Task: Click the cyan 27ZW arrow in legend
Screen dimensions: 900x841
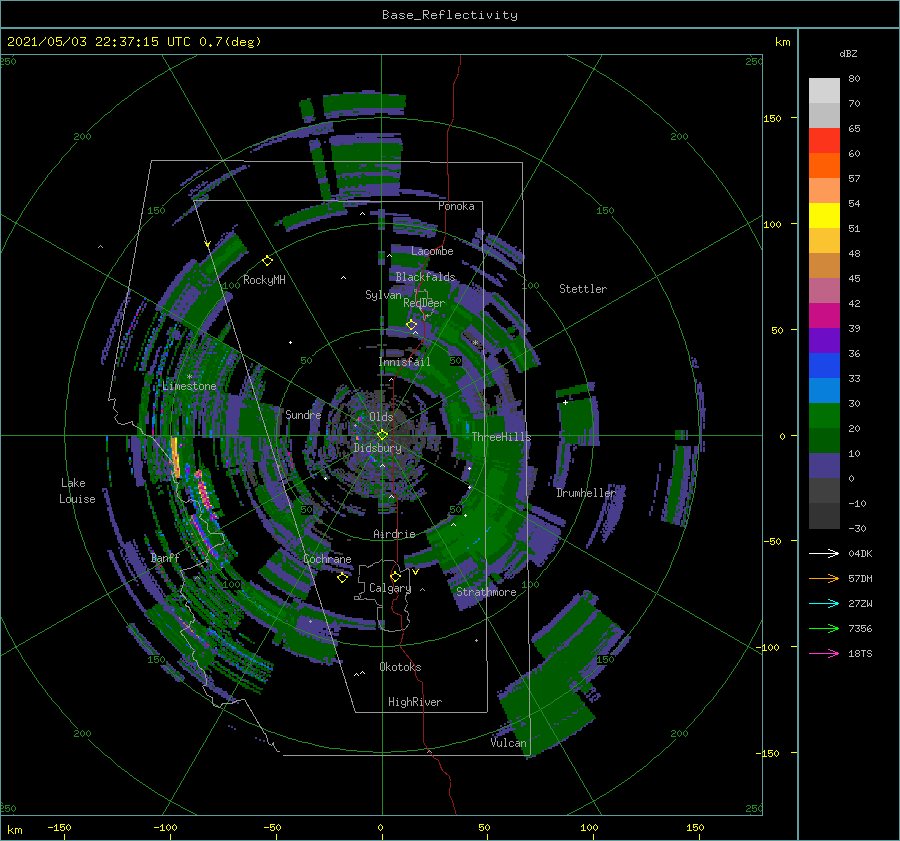Action: (x=824, y=603)
